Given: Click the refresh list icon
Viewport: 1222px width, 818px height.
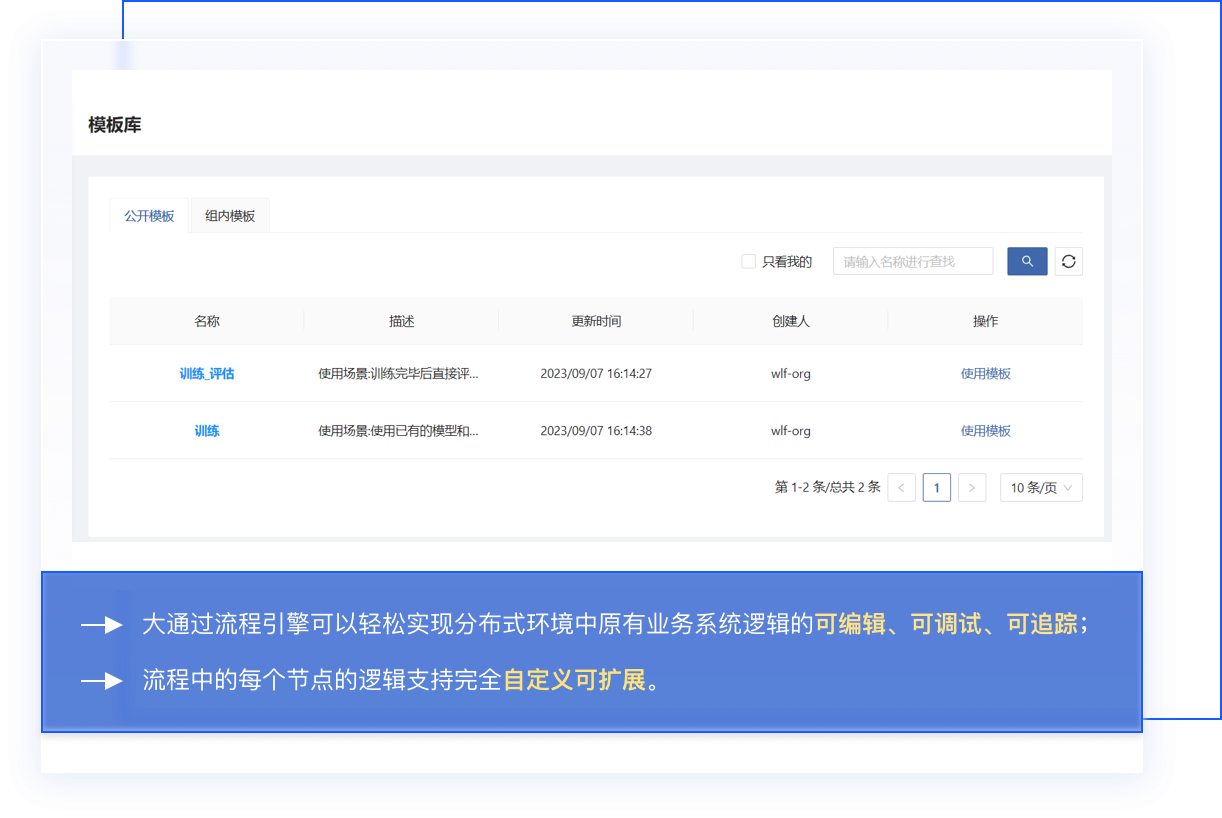Looking at the screenshot, I should click(1068, 261).
